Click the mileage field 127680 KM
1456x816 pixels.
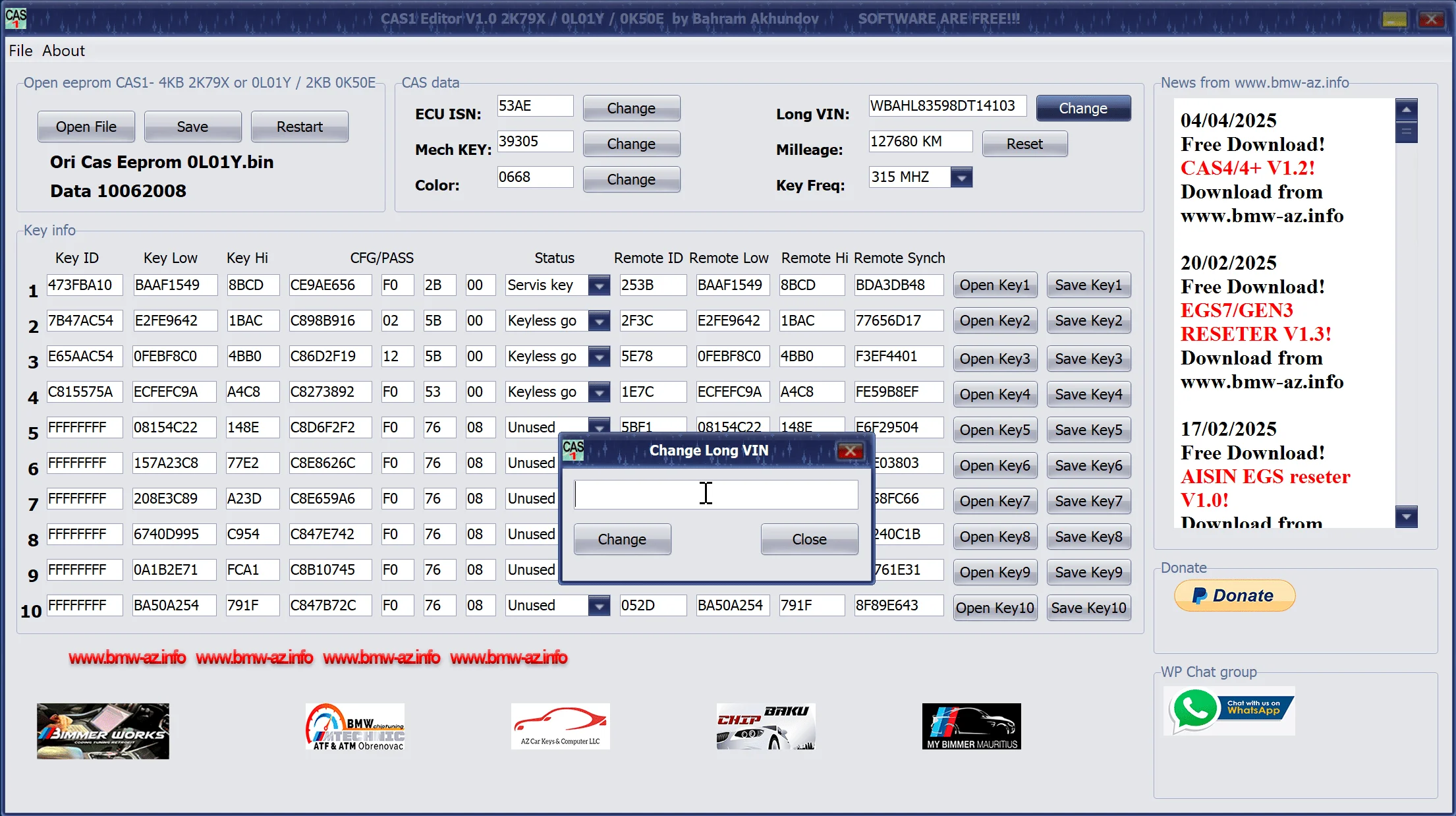[920, 142]
